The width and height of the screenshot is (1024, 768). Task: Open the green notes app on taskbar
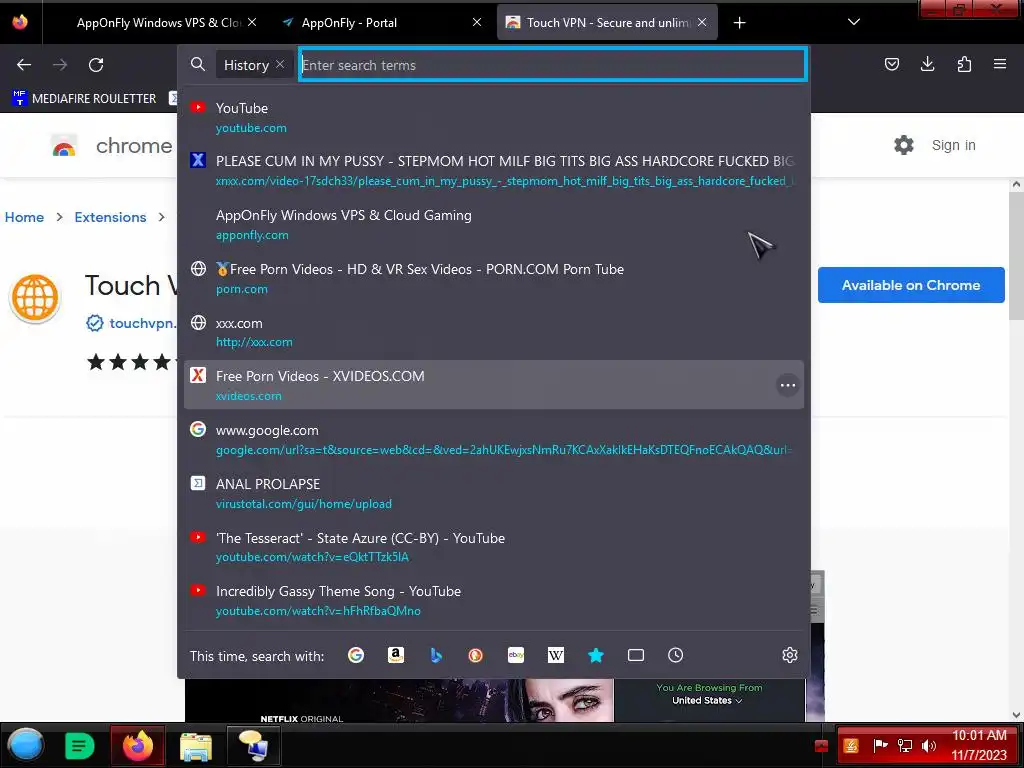[x=80, y=746]
